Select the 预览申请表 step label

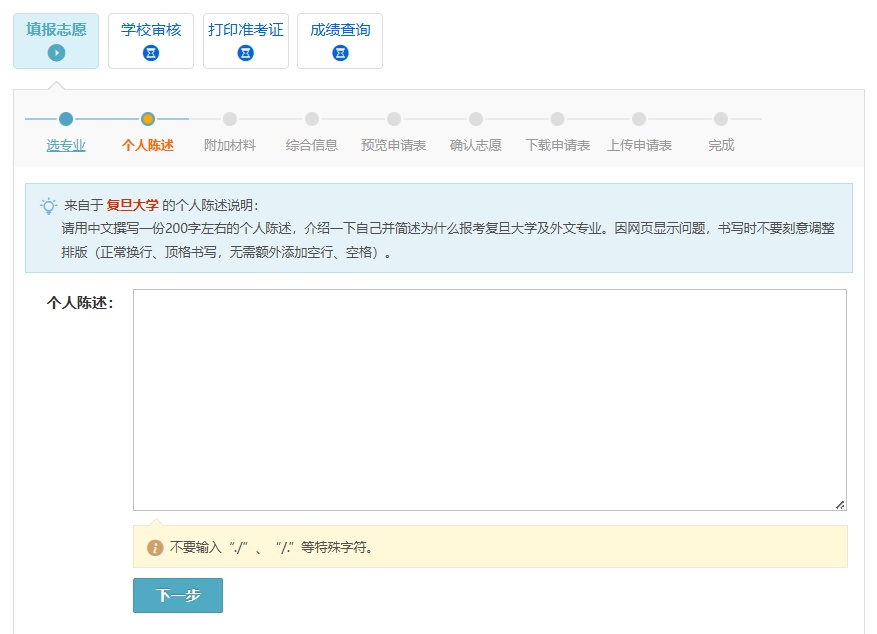393,145
